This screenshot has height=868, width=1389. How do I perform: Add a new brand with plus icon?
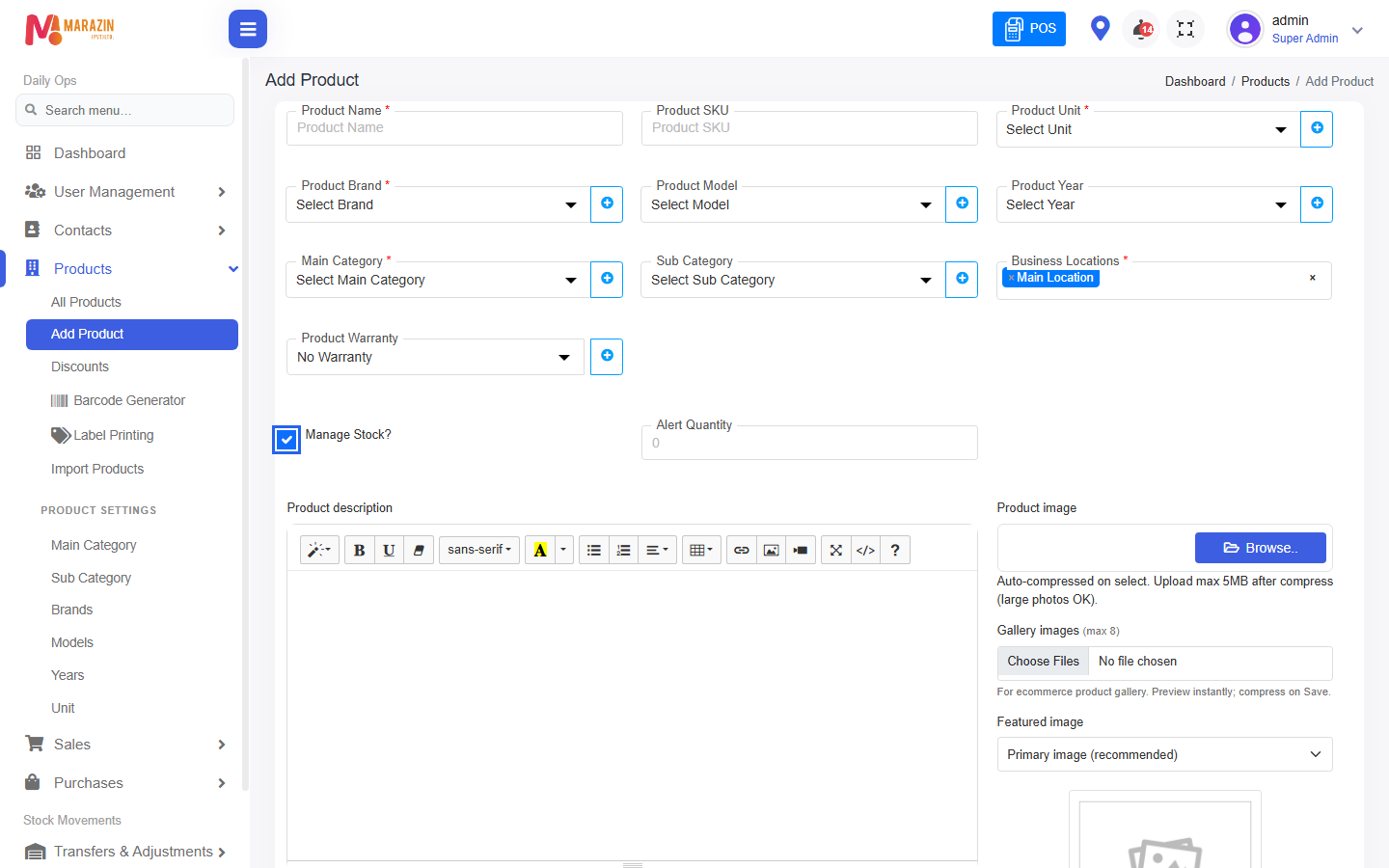pos(607,203)
